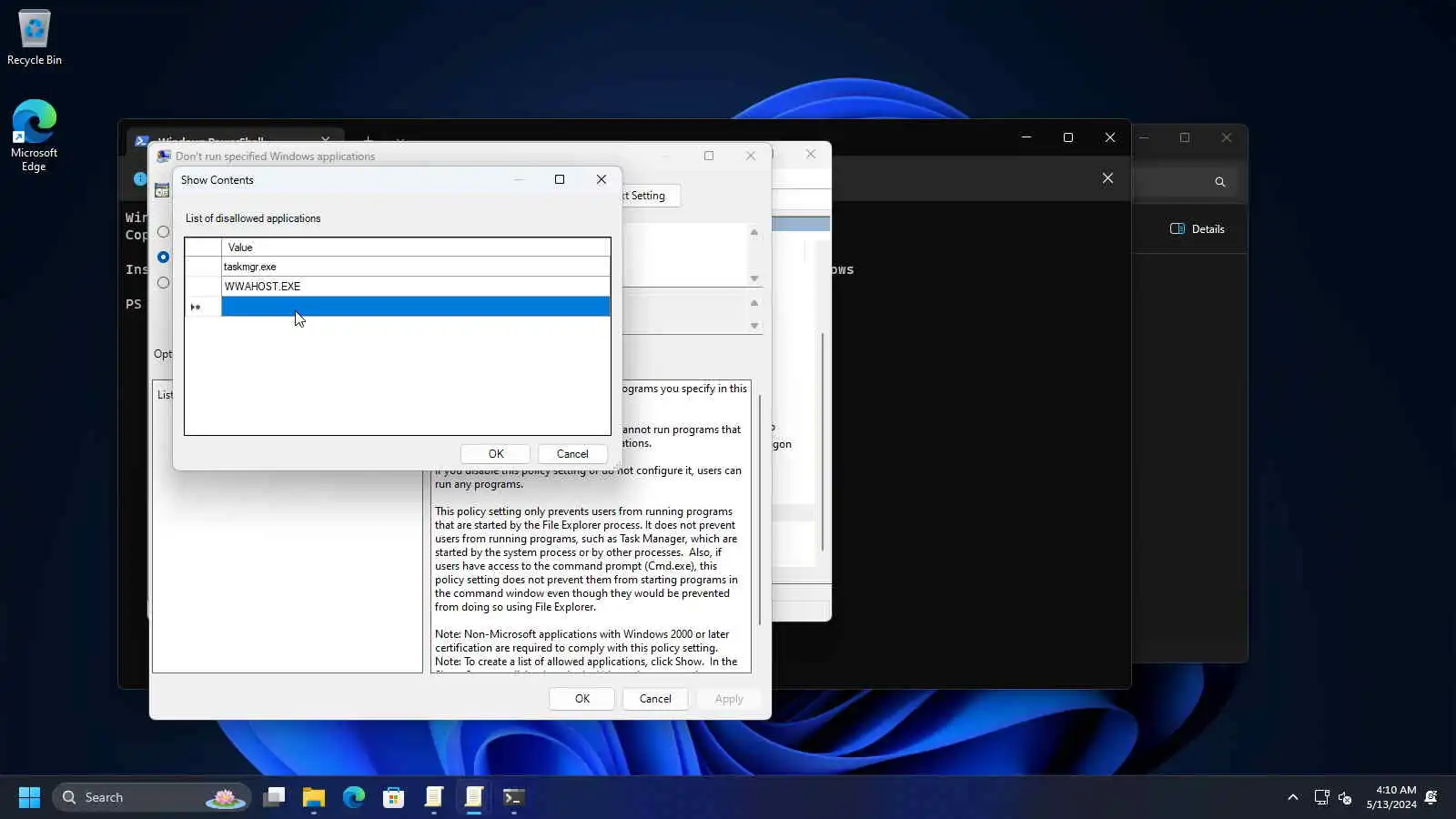This screenshot has width=1456, height=819.
Task: Show hidden icons in the system tray
Action: point(1292,797)
